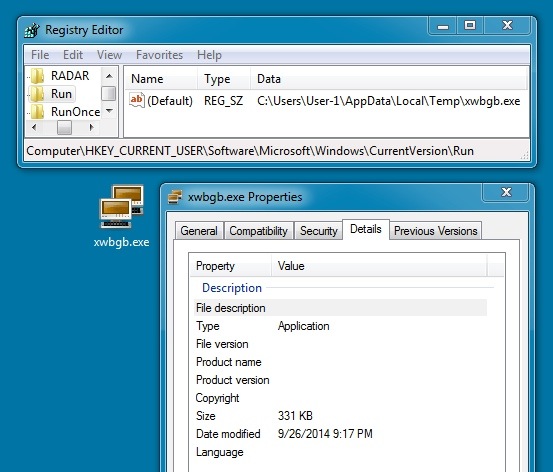Select the RADAR folder icon
This screenshot has width=553, height=472.
[37, 75]
